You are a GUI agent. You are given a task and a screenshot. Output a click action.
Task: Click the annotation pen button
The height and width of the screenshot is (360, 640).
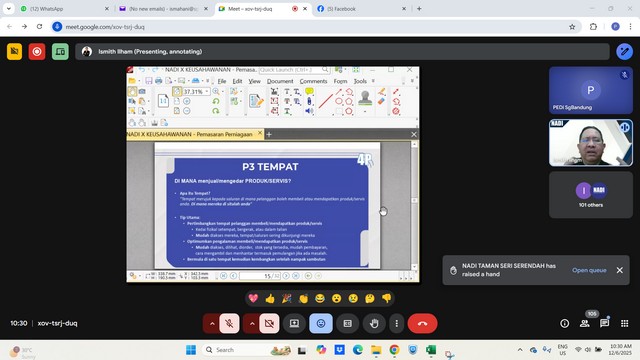pos(624,51)
